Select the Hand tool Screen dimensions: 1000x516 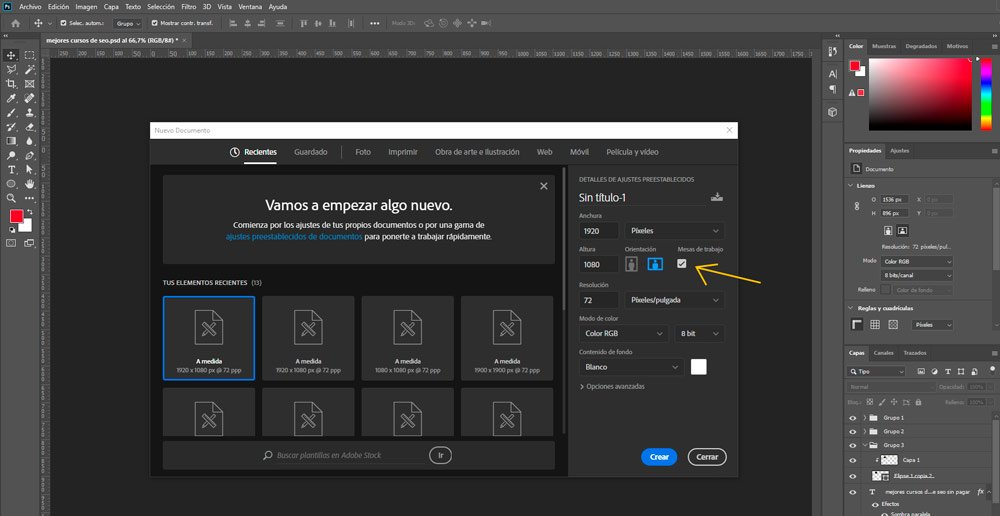[29, 184]
